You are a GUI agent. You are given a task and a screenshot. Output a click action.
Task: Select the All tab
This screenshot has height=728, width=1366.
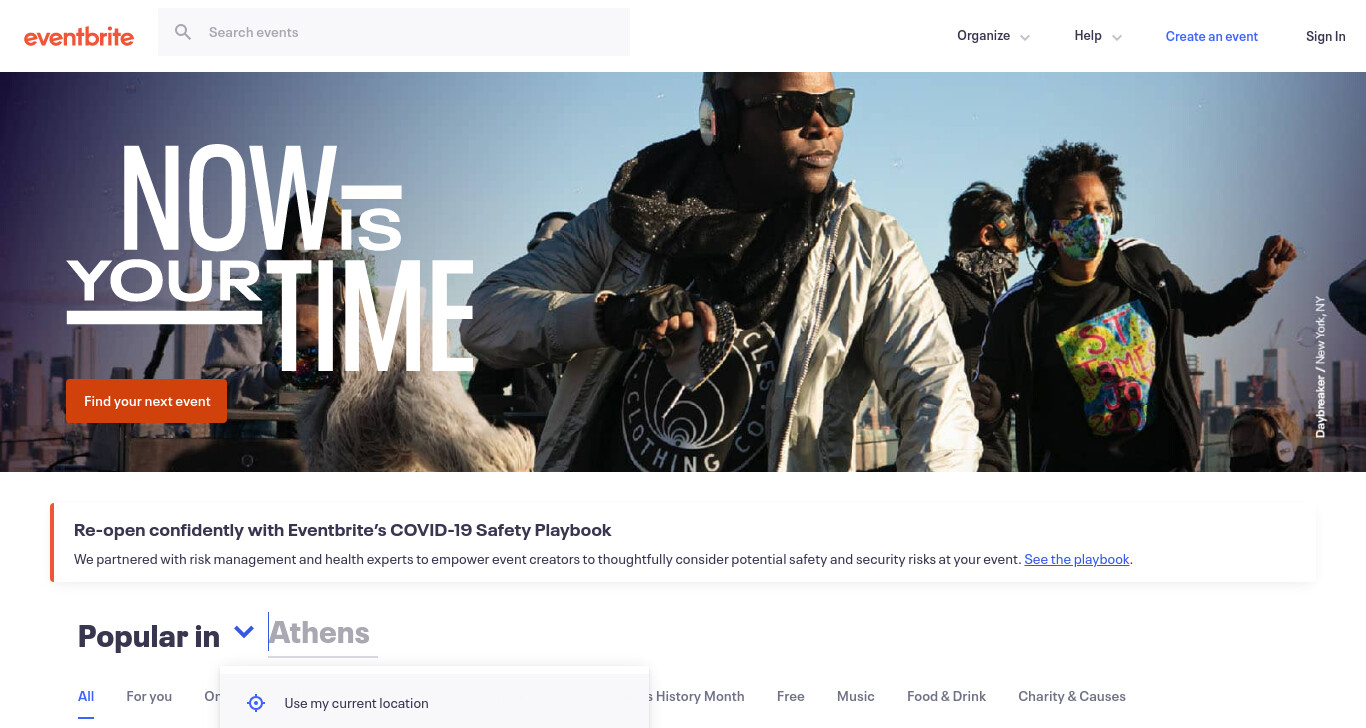tap(86, 696)
